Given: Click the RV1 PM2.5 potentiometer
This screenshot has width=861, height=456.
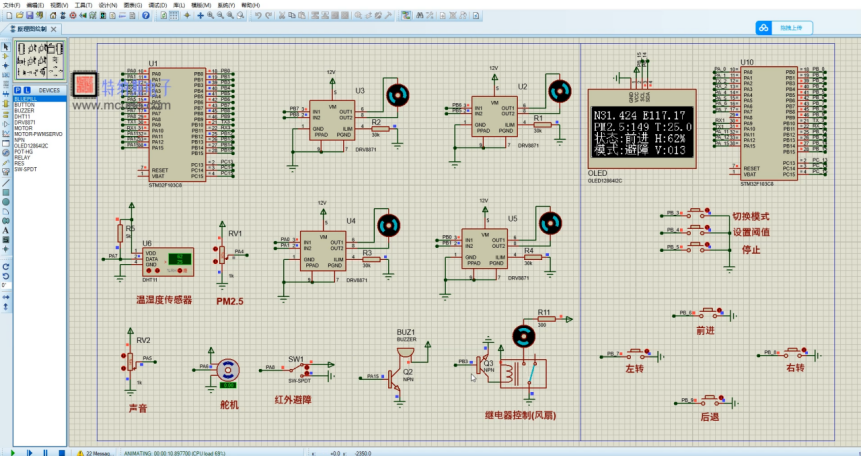Looking at the screenshot, I should pyautogui.click(x=222, y=254).
